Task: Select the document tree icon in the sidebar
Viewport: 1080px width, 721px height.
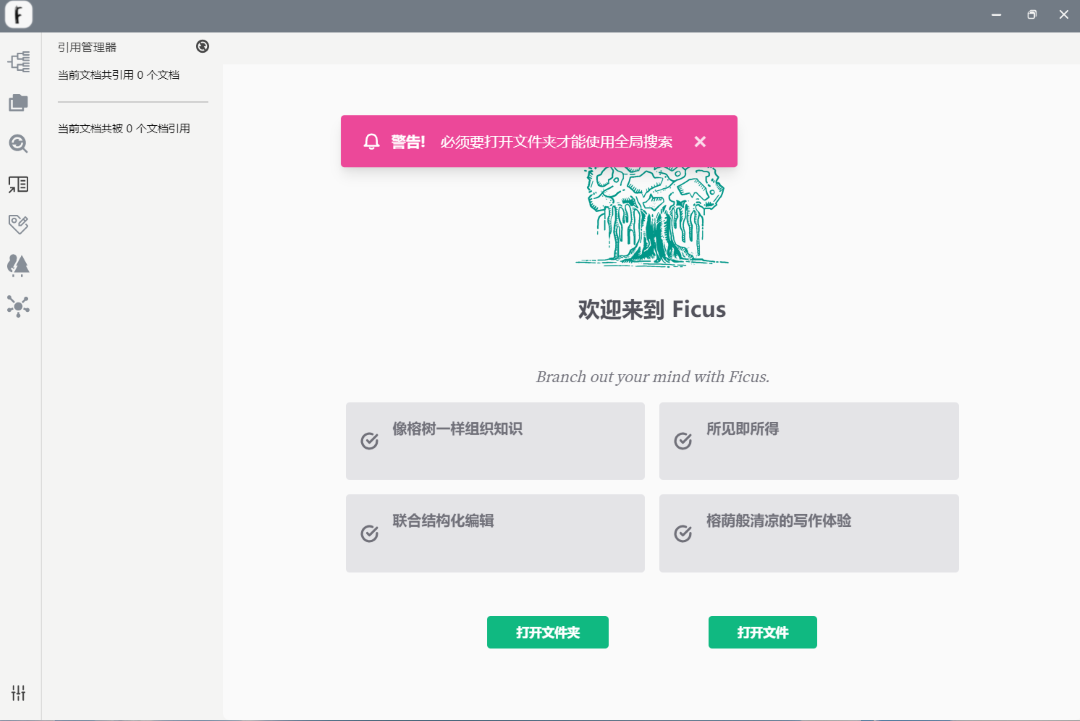Action: pos(18,62)
